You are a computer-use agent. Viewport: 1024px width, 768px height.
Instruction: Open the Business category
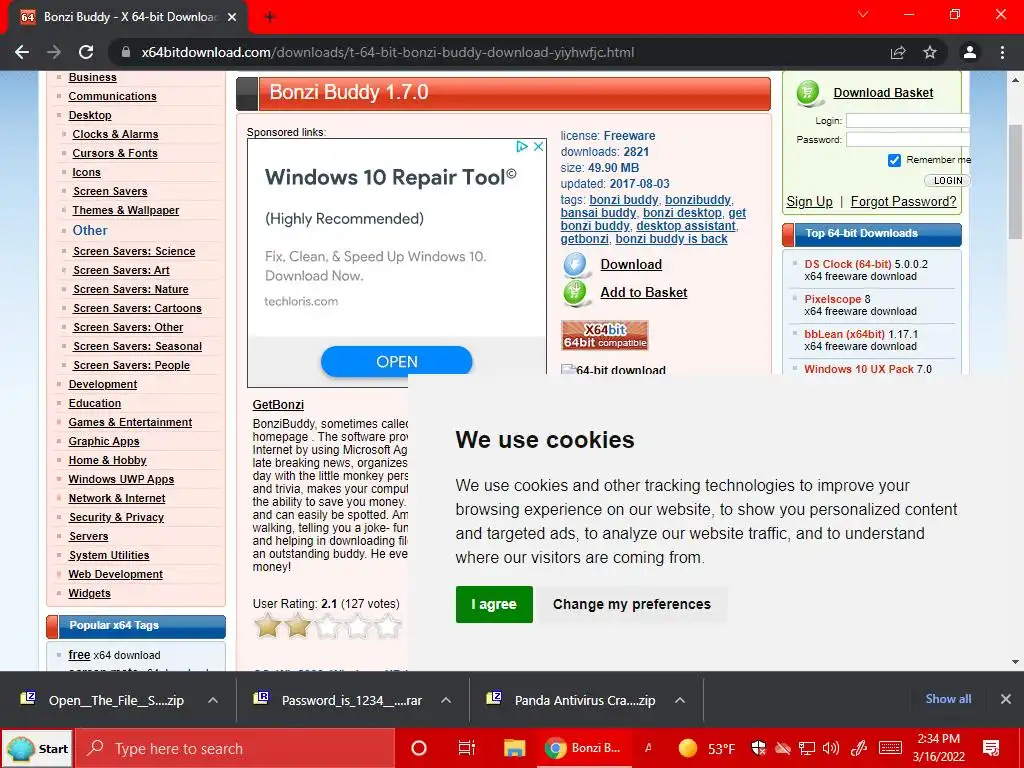pyautogui.click(x=93, y=77)
